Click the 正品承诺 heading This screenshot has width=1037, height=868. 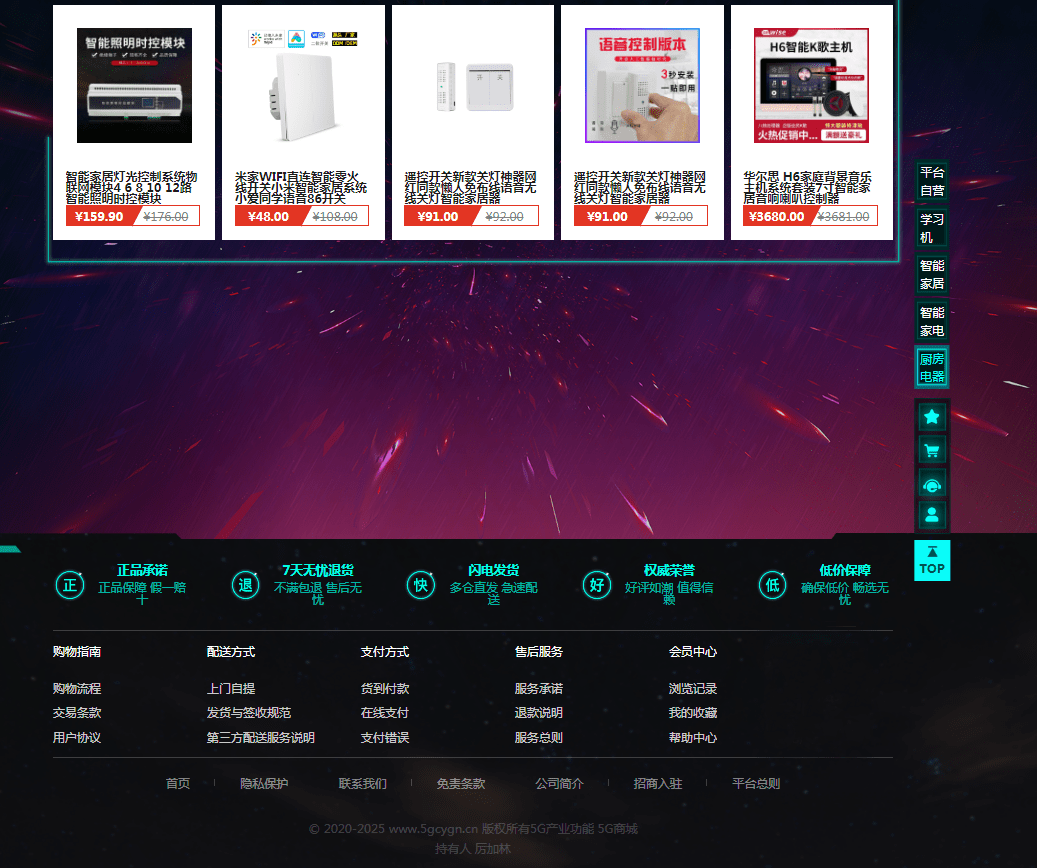(142, 570)
